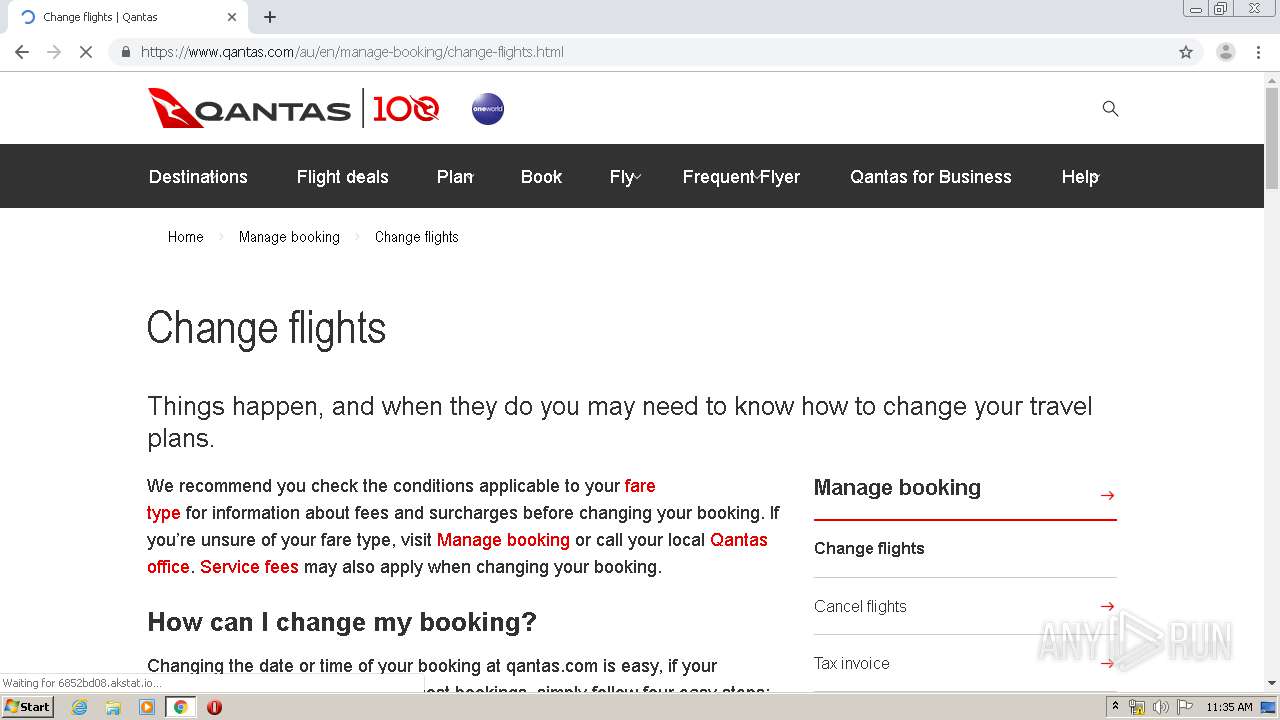
Task: Go back with browser back arrow
Action: point(22,52)
